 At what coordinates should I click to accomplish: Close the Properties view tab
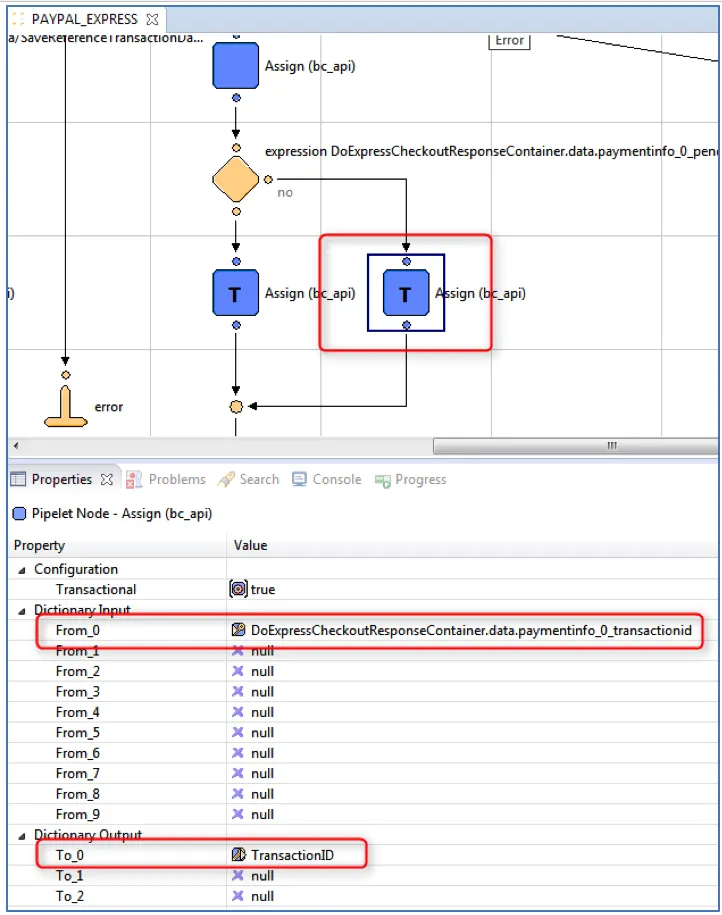coord(107,480)
